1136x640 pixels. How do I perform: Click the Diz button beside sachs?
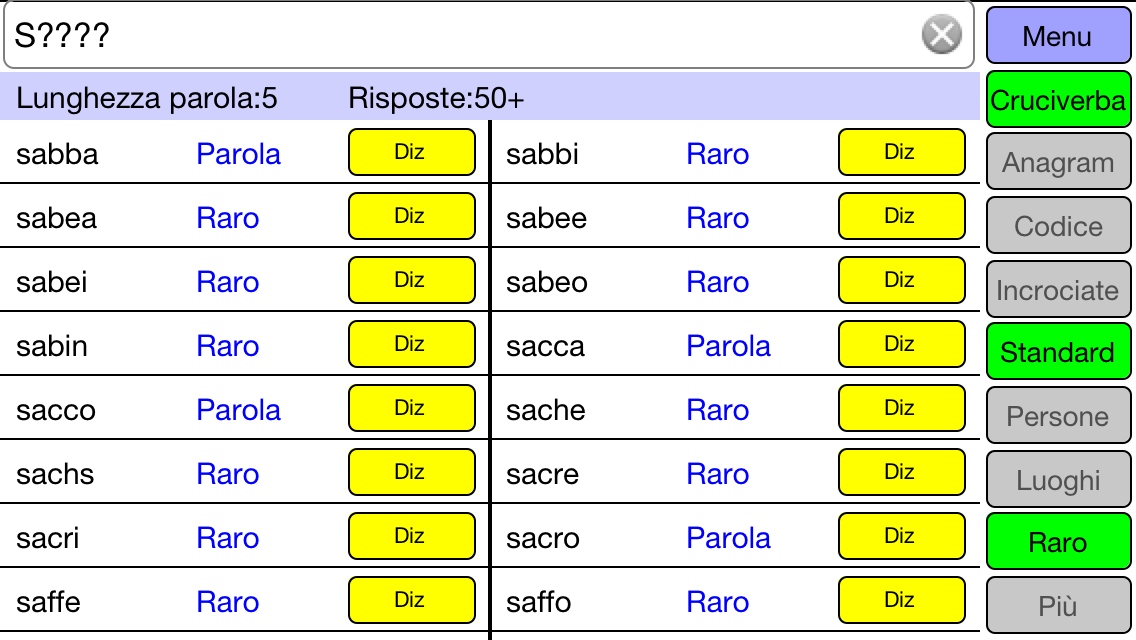coord(412,473)
